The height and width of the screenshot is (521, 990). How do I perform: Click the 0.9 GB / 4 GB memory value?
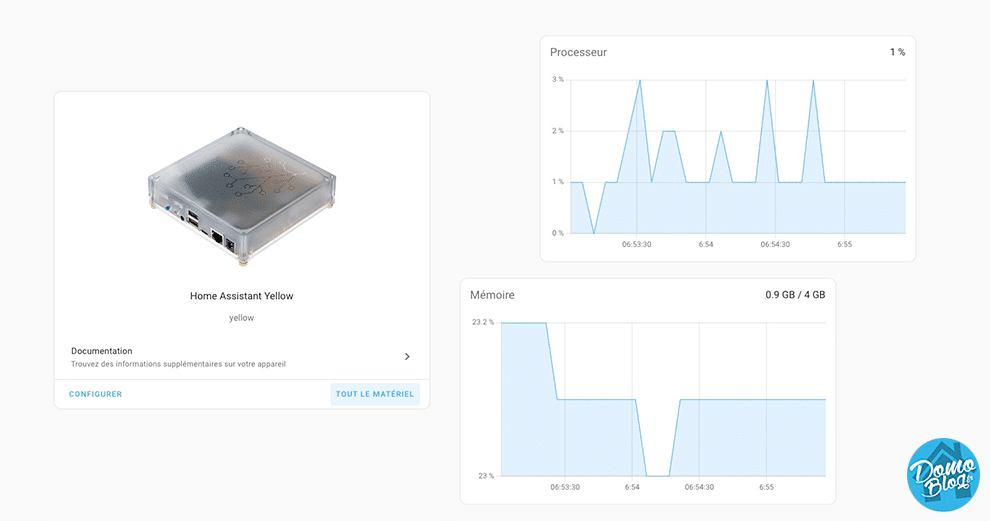point(795,295)
